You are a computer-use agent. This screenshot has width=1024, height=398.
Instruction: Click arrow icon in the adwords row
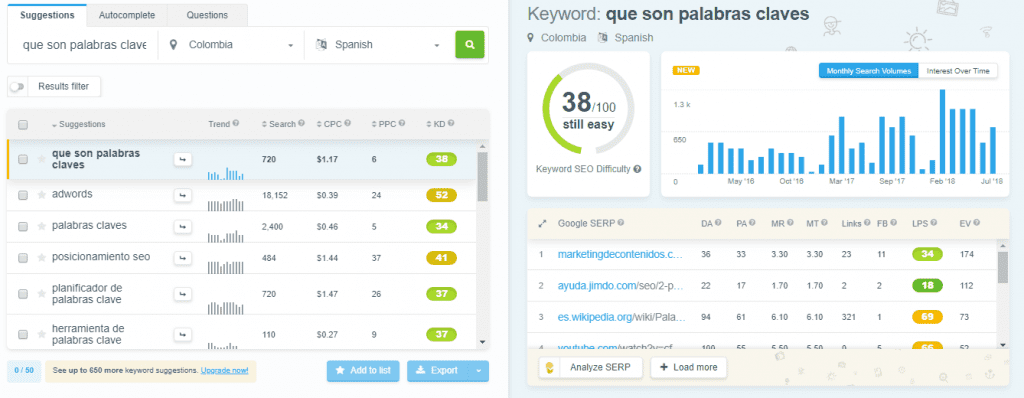pos(182,195)
